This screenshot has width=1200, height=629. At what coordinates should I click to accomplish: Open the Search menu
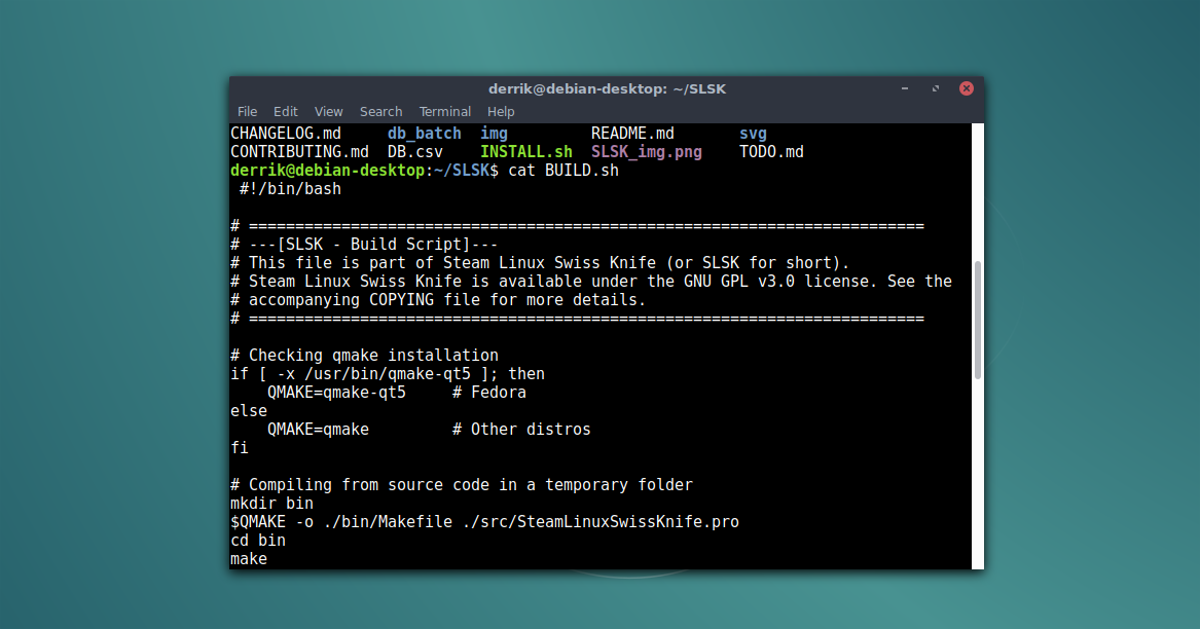click(x=381, y=111)
